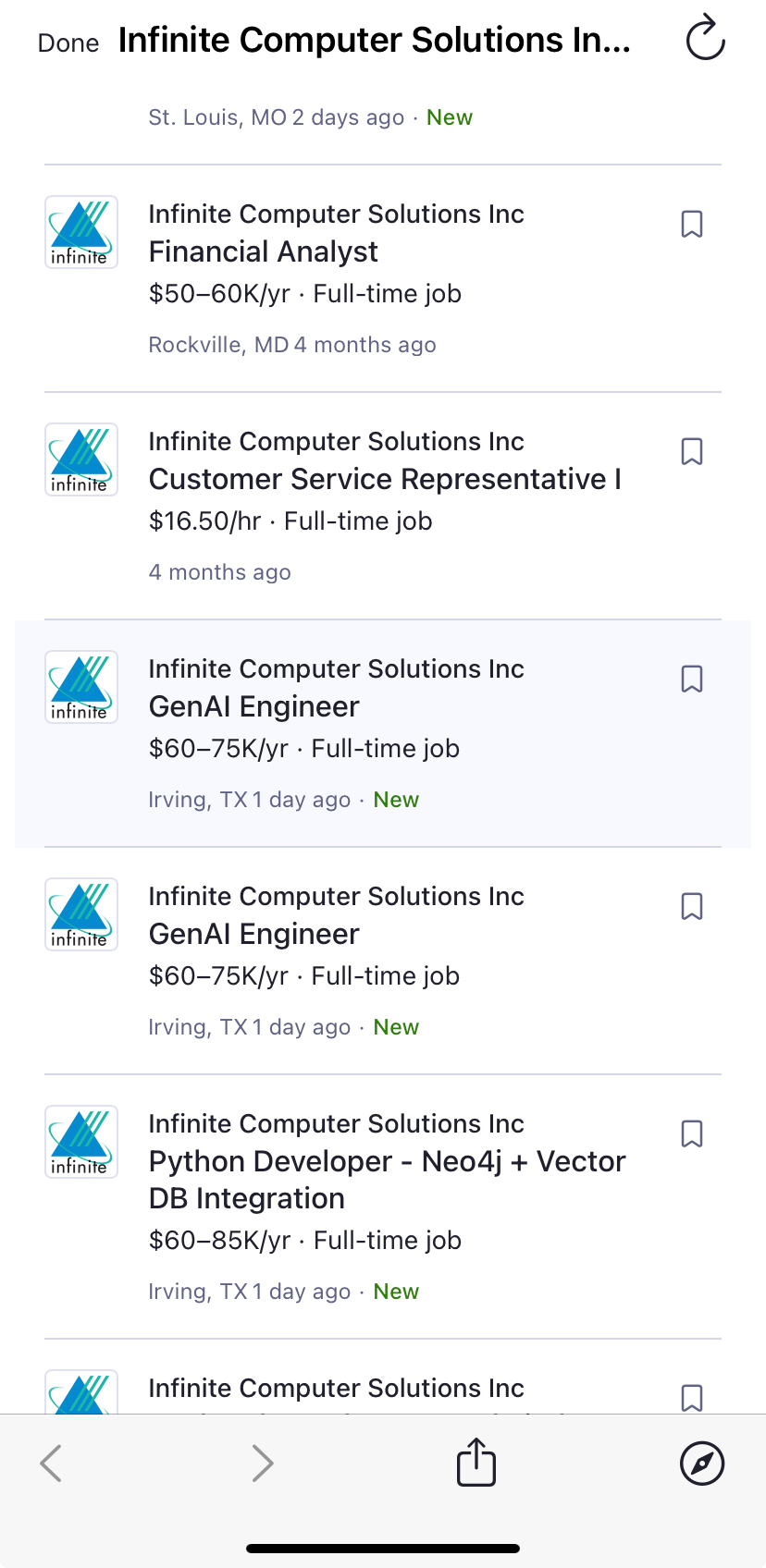Tap the reload page icon
The width and height of the screenshot is (766, 1568).
click(705, 38)
